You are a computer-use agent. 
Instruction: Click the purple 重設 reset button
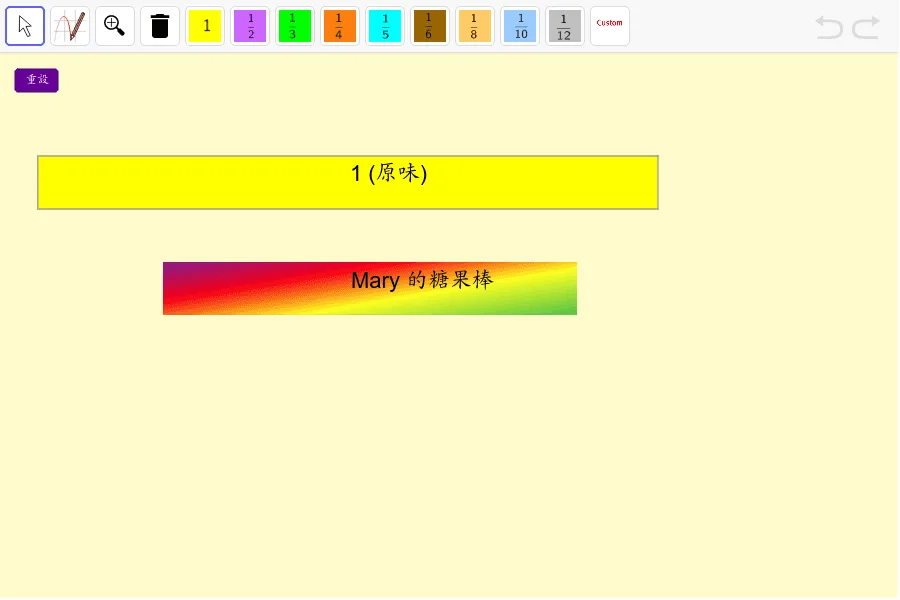[37, 80]
